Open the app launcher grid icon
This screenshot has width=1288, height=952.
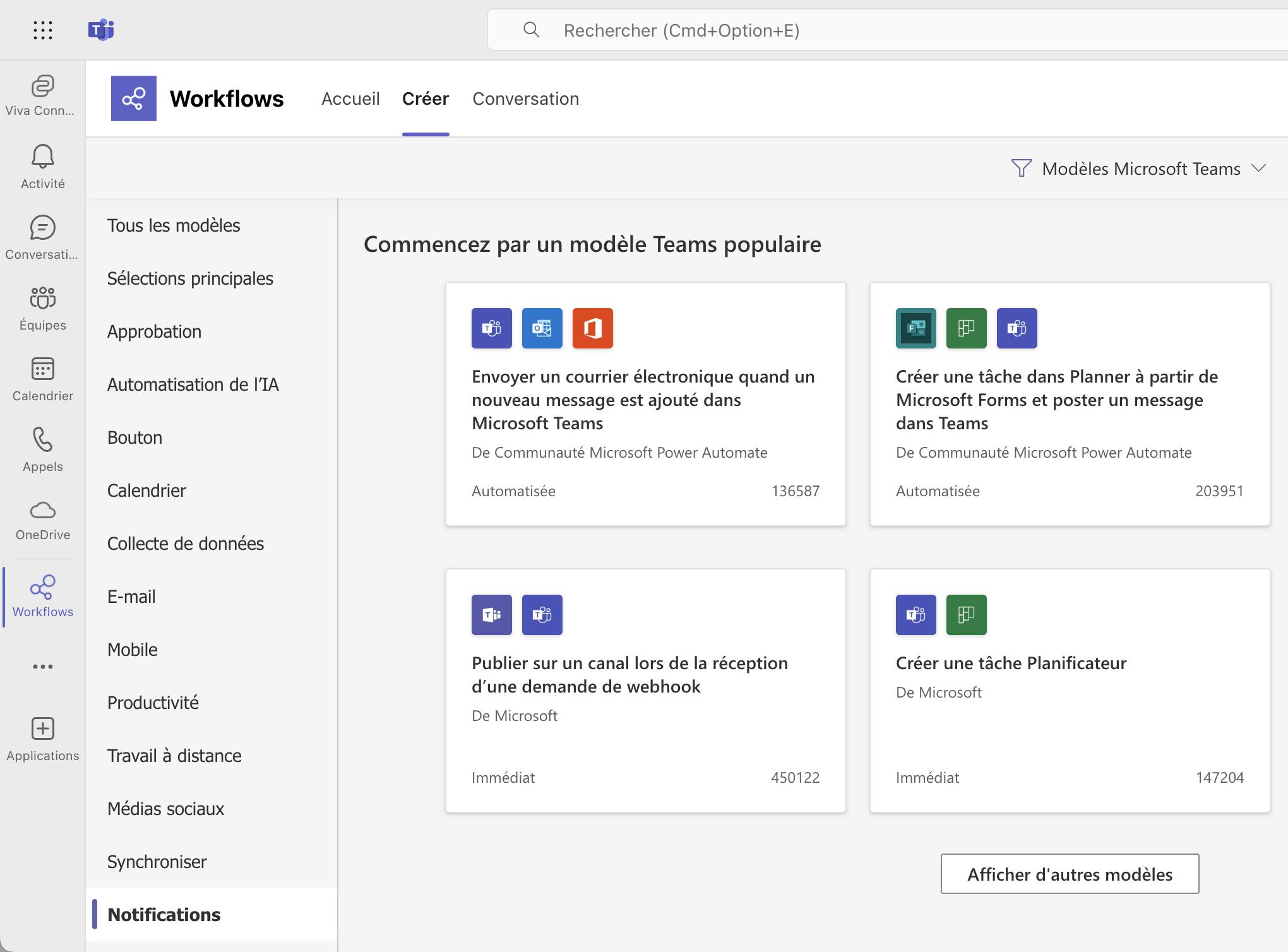[42, 30]
